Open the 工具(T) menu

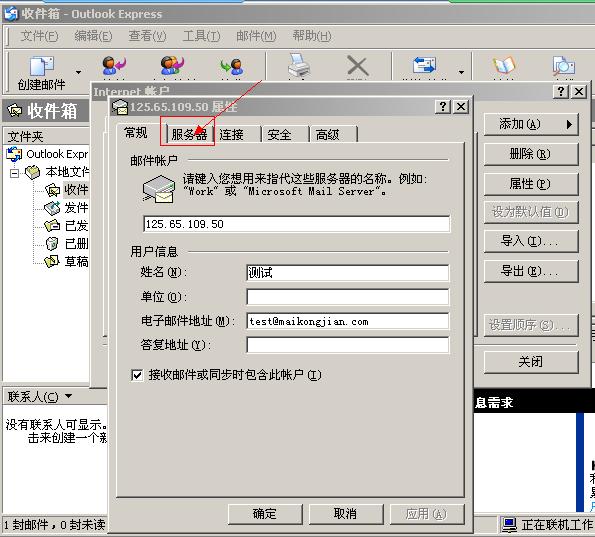[x=201, y=36]
